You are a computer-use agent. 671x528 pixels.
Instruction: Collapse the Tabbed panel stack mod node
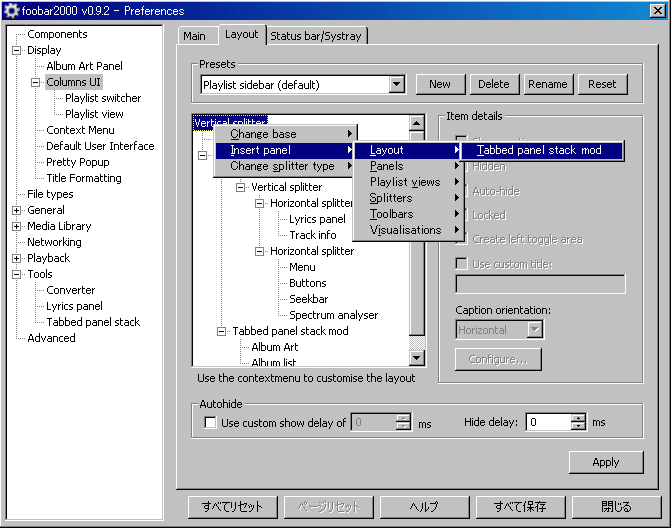coord(221,331)
